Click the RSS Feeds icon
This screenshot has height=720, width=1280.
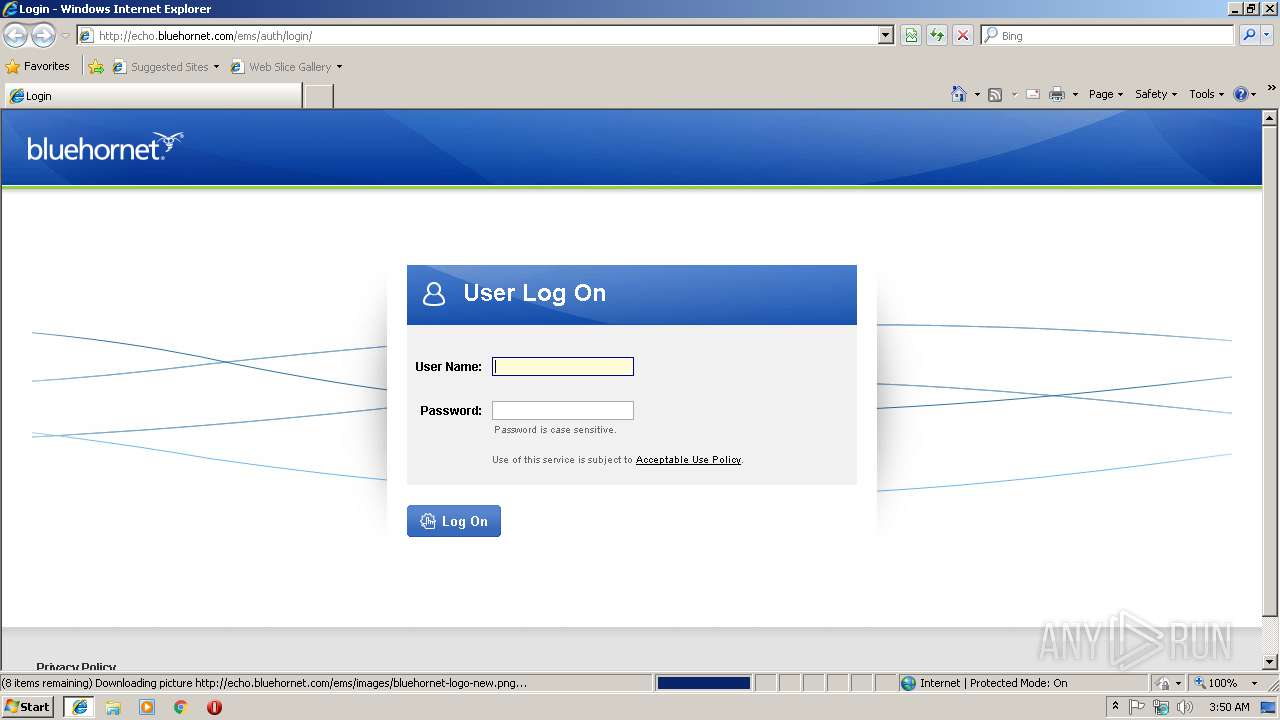point(995,94)
